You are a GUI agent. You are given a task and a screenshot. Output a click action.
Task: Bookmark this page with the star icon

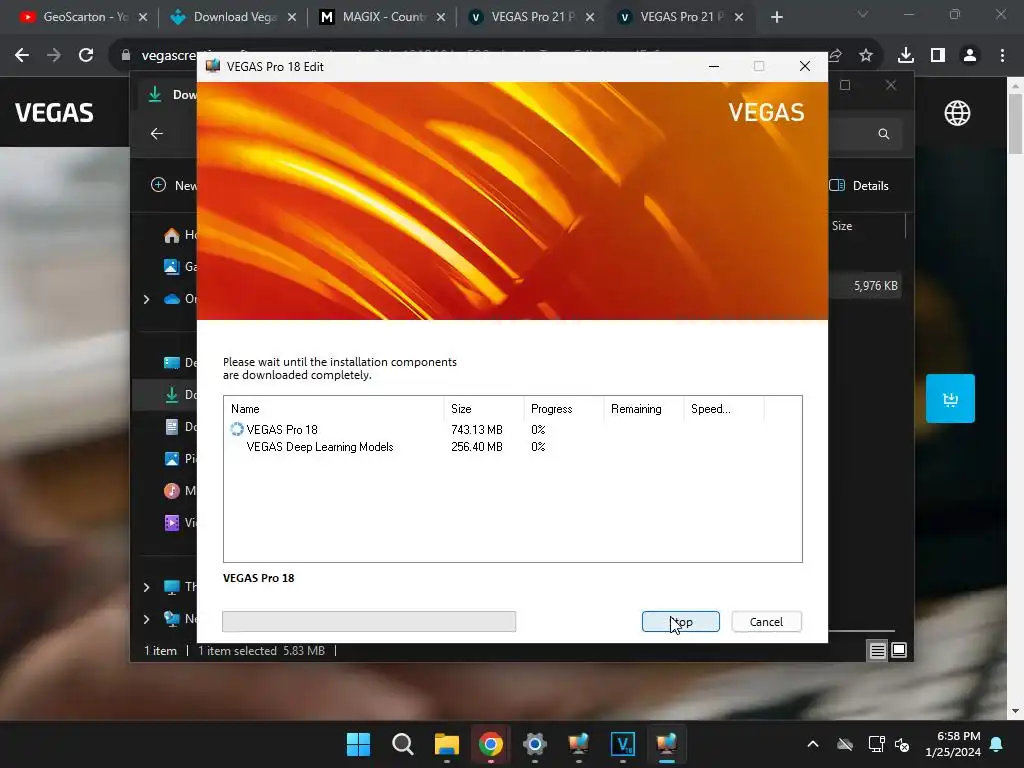pos(866,56)
